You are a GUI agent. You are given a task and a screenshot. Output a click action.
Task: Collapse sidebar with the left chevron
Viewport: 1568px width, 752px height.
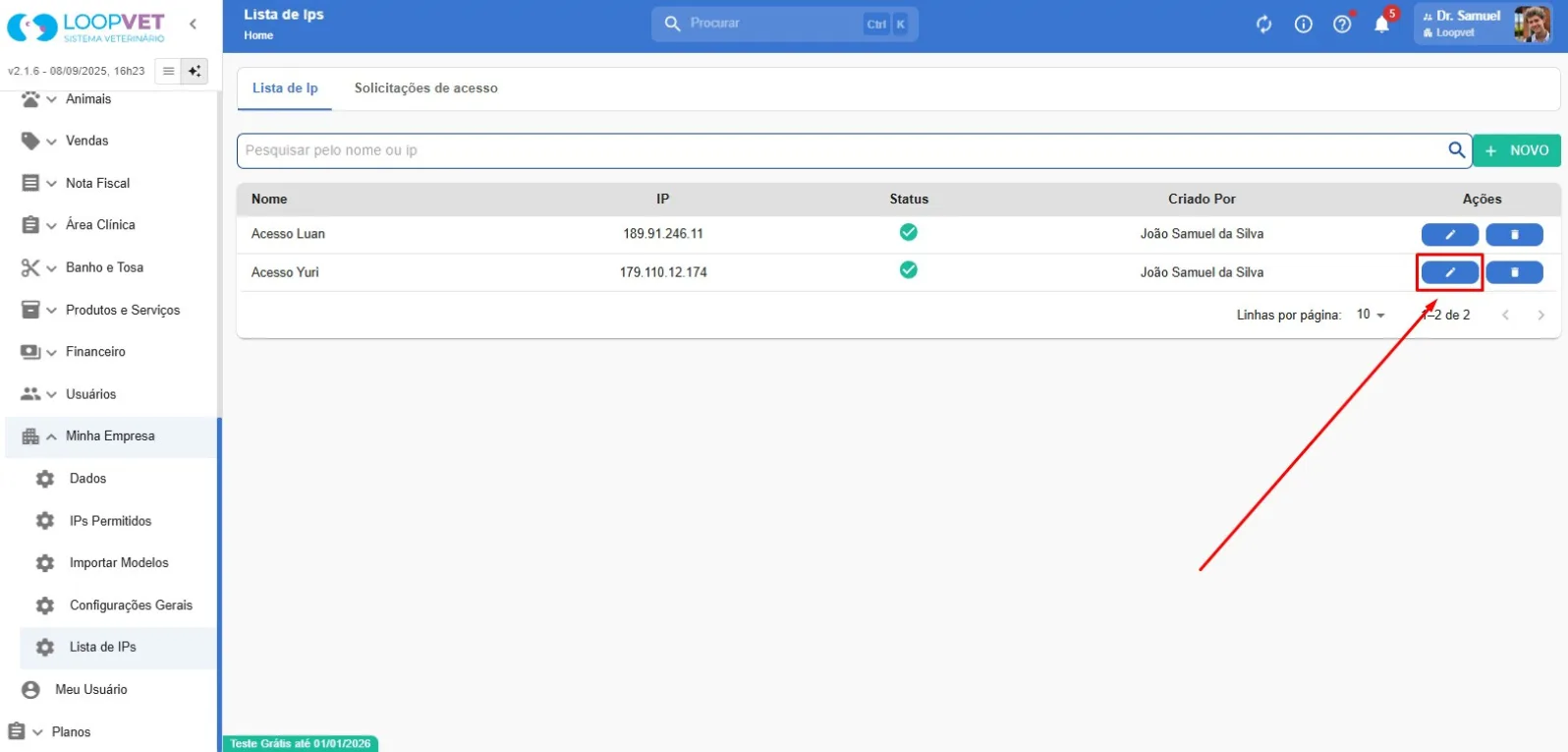(194, 25)
